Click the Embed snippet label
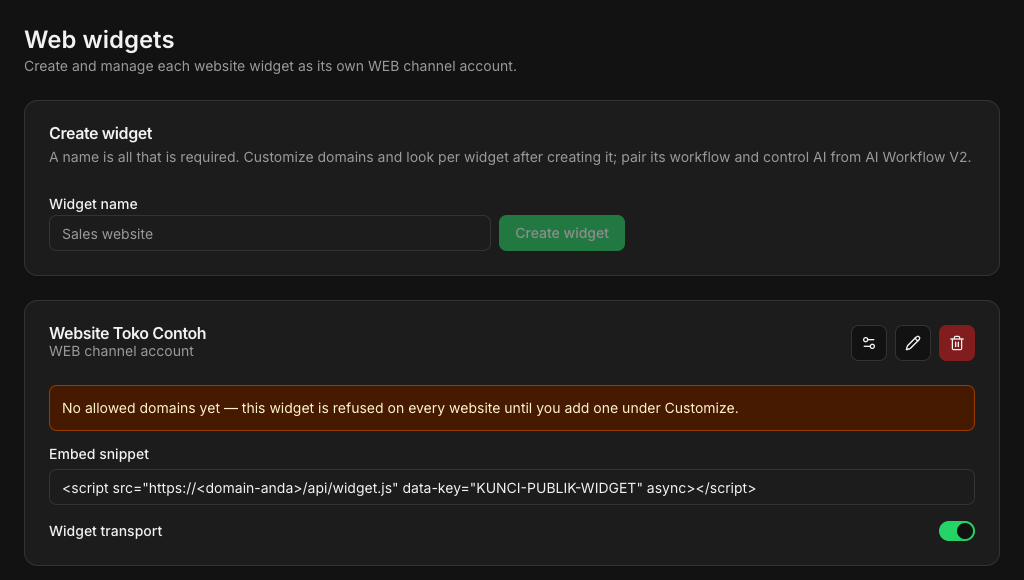The height and width of the screenshot is (580, 1024). tap(99, 454)
